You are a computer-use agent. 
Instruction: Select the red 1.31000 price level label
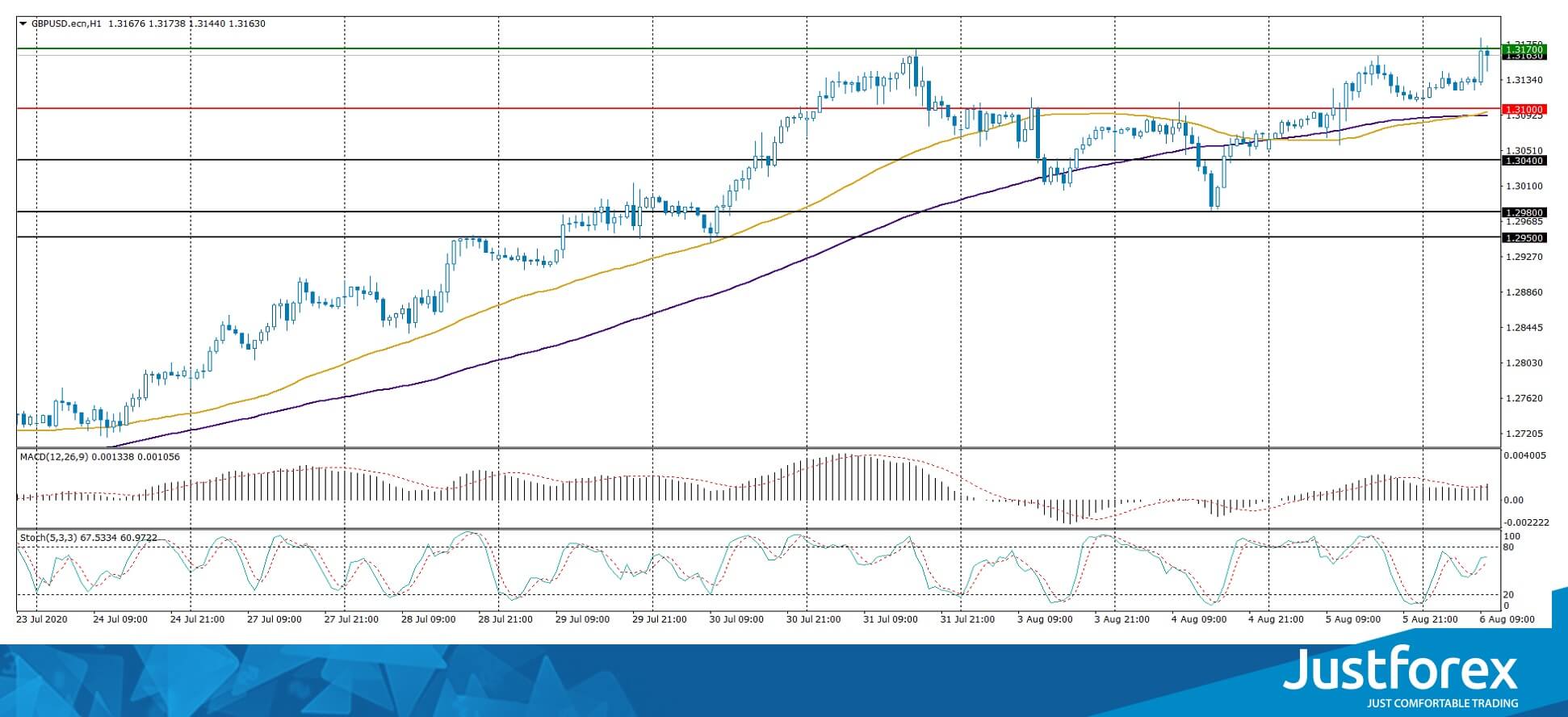point(1523,109)
